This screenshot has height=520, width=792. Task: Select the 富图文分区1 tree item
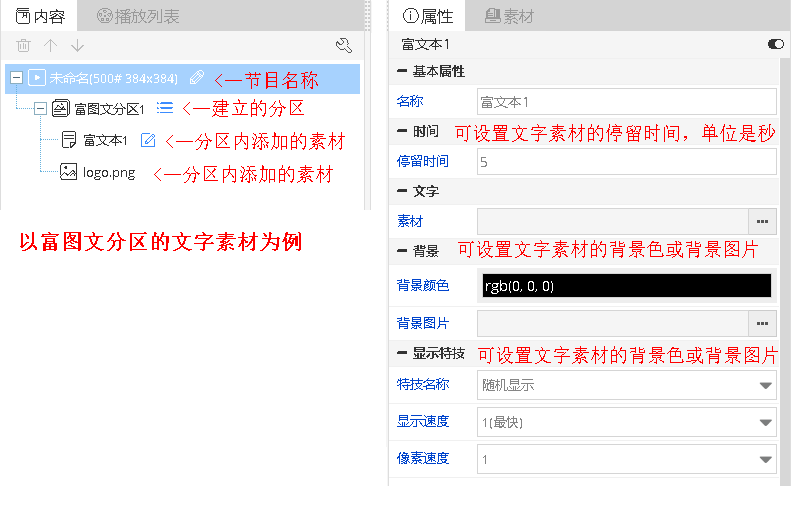[x=109, y=109]
